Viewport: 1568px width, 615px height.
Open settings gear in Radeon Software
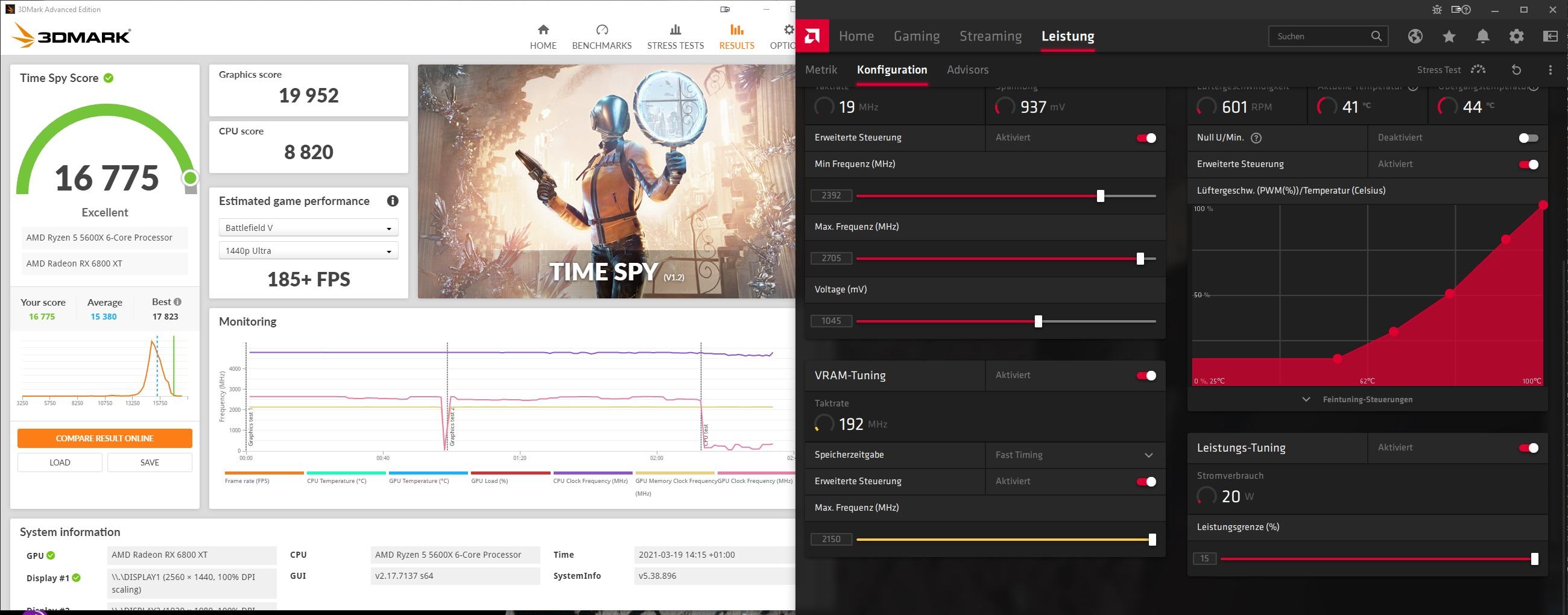pos(1516,37)
